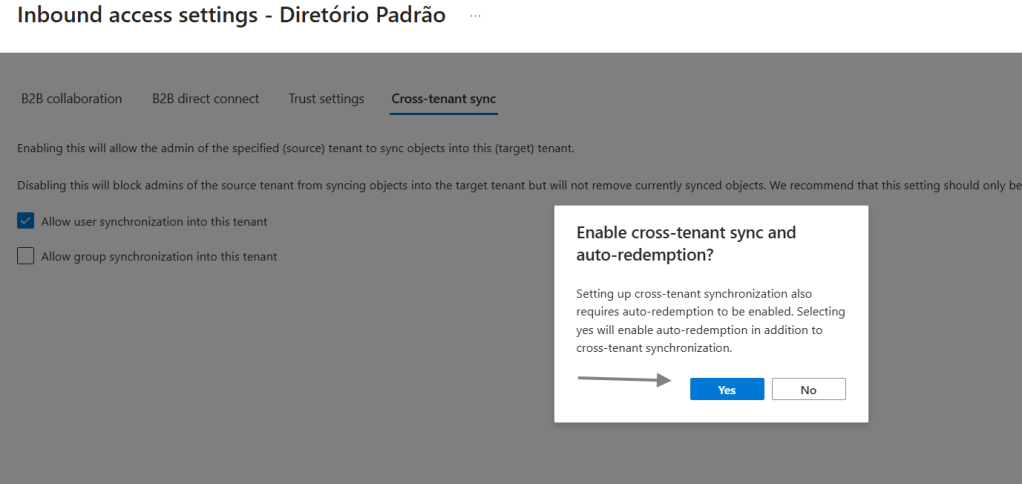This screenshot has width=1022, height=484.
Task: Open the B2B direct connect tab
Action: pyautogui.click(x=205, y=99)
